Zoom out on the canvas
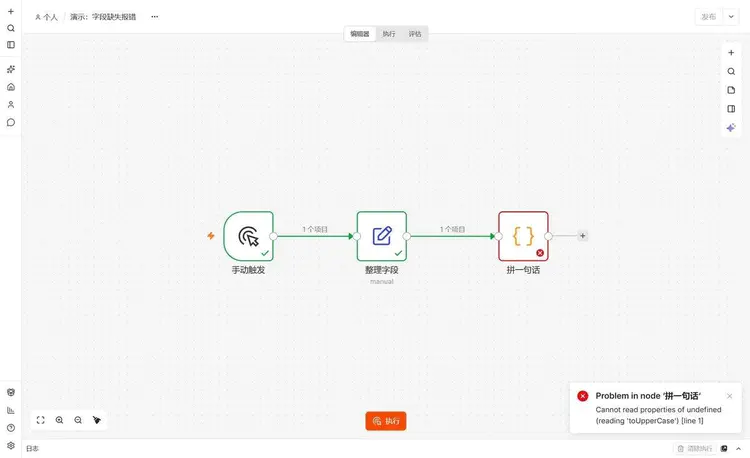 pyautogui.click(x=78, y=420)
